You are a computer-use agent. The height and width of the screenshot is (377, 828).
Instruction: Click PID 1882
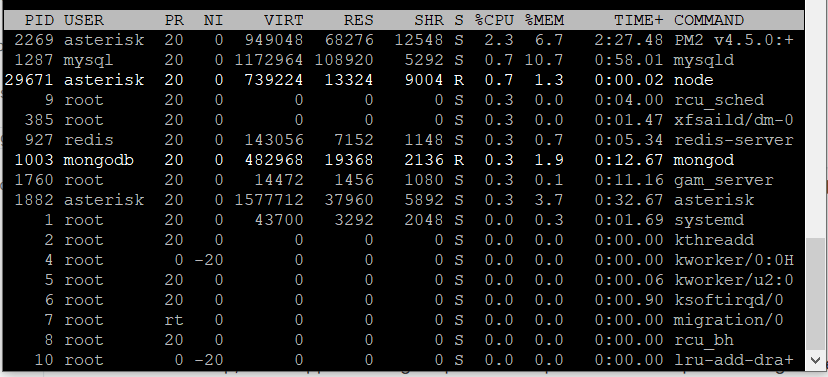tap(34, 200)
